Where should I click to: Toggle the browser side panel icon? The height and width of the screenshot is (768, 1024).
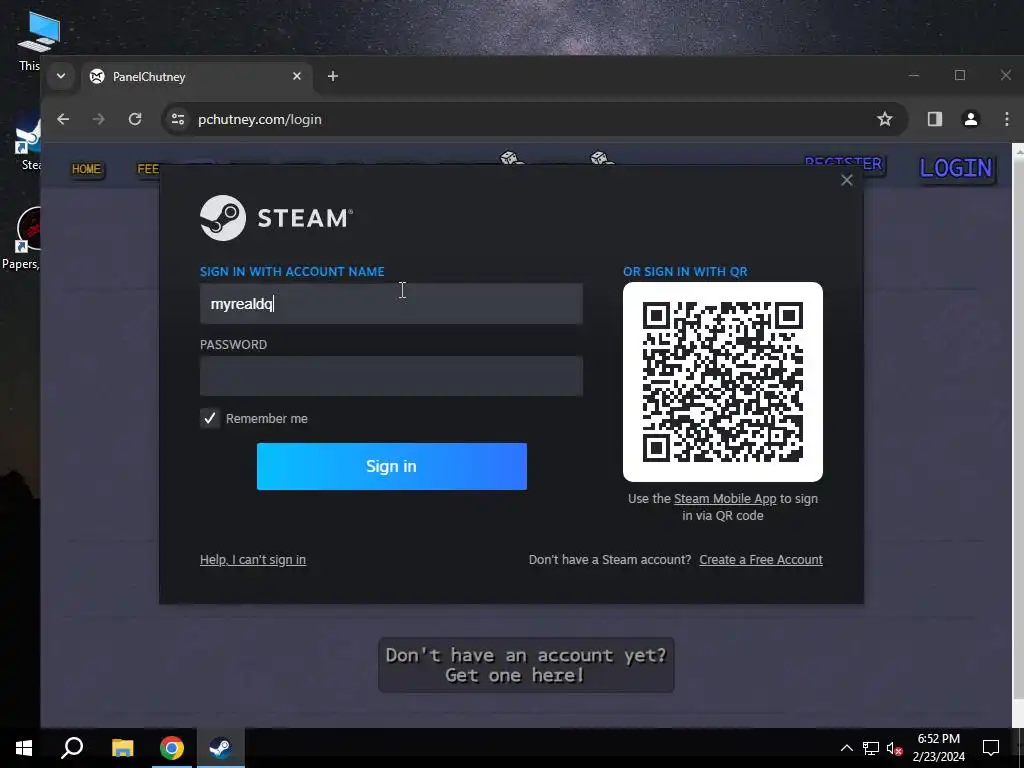935,119
